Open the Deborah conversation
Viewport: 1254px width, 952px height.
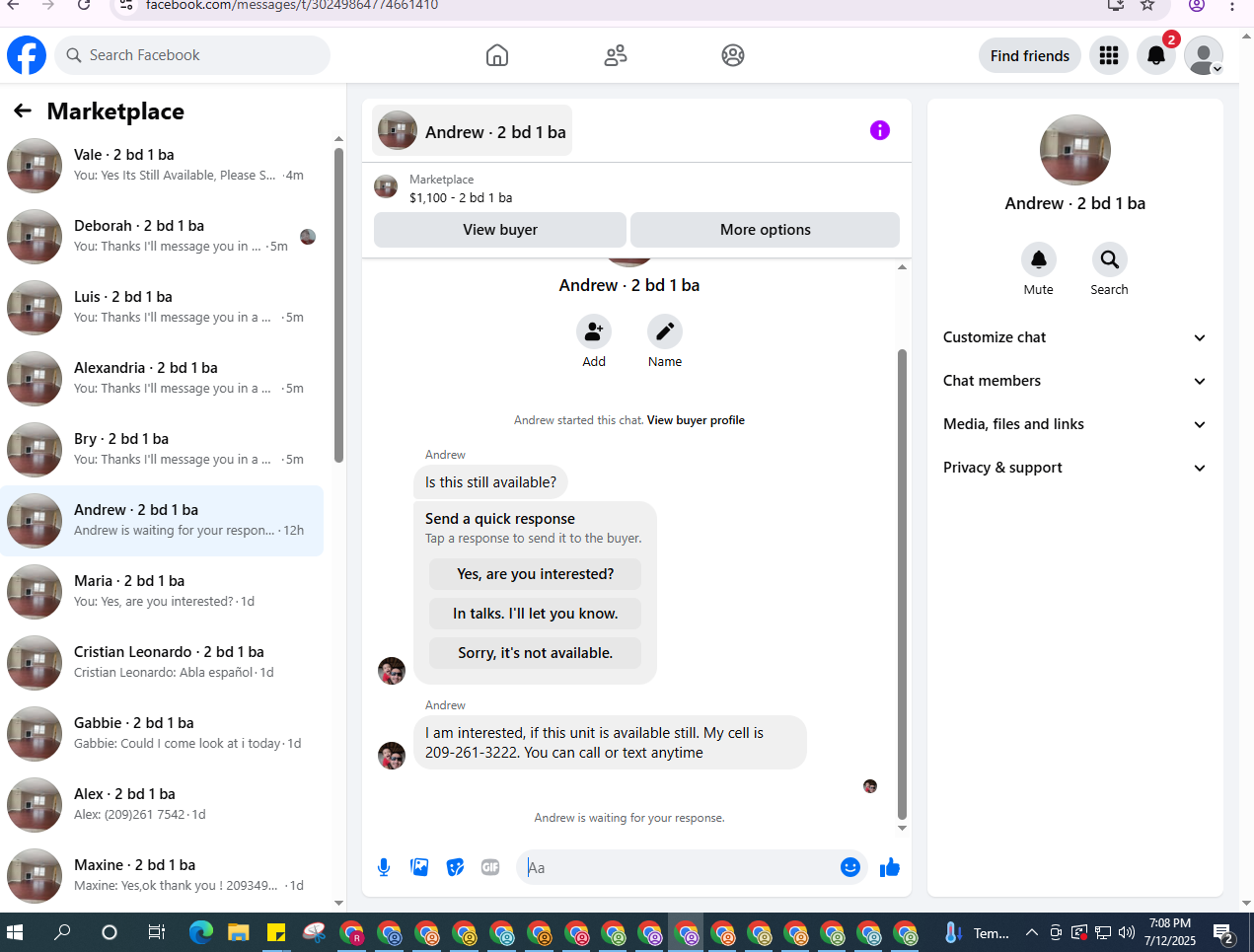(163, 237)
